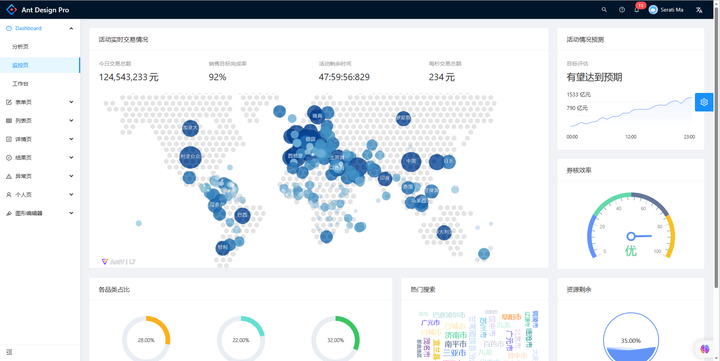Open the notification bell with badge 11

click(x=637, y=10)
